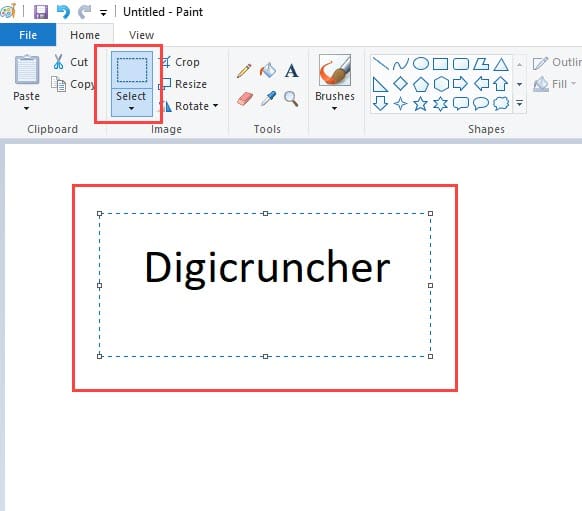
Task: Select the Eraser tool
Action: pos(244,99)
